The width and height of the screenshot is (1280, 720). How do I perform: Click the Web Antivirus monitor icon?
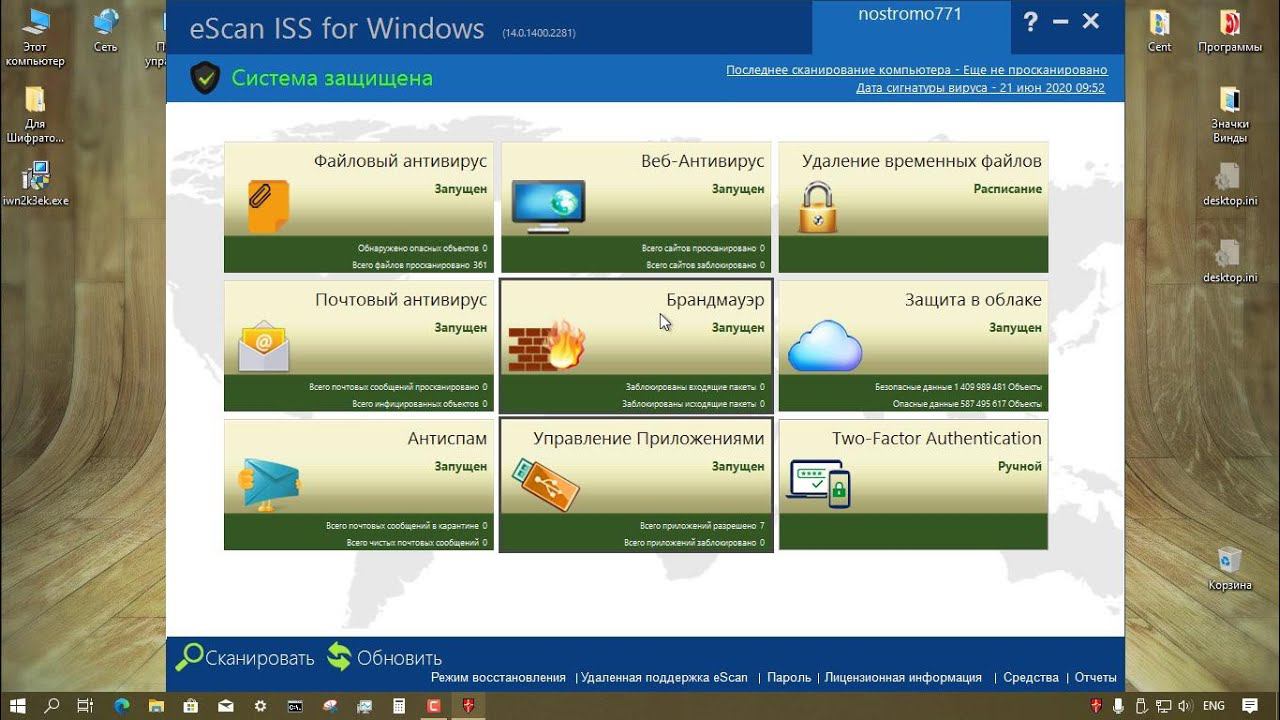coord(548,206)
